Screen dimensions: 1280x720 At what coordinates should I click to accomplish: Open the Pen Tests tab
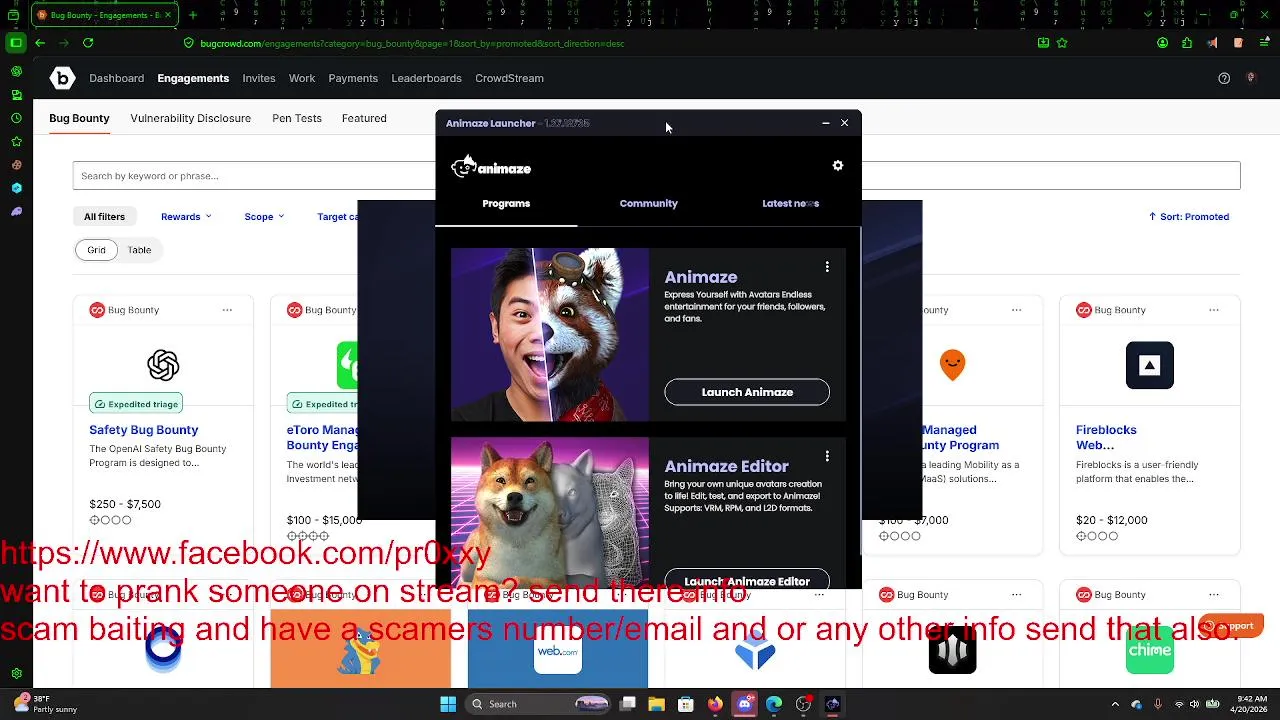(x=297, y=118)
